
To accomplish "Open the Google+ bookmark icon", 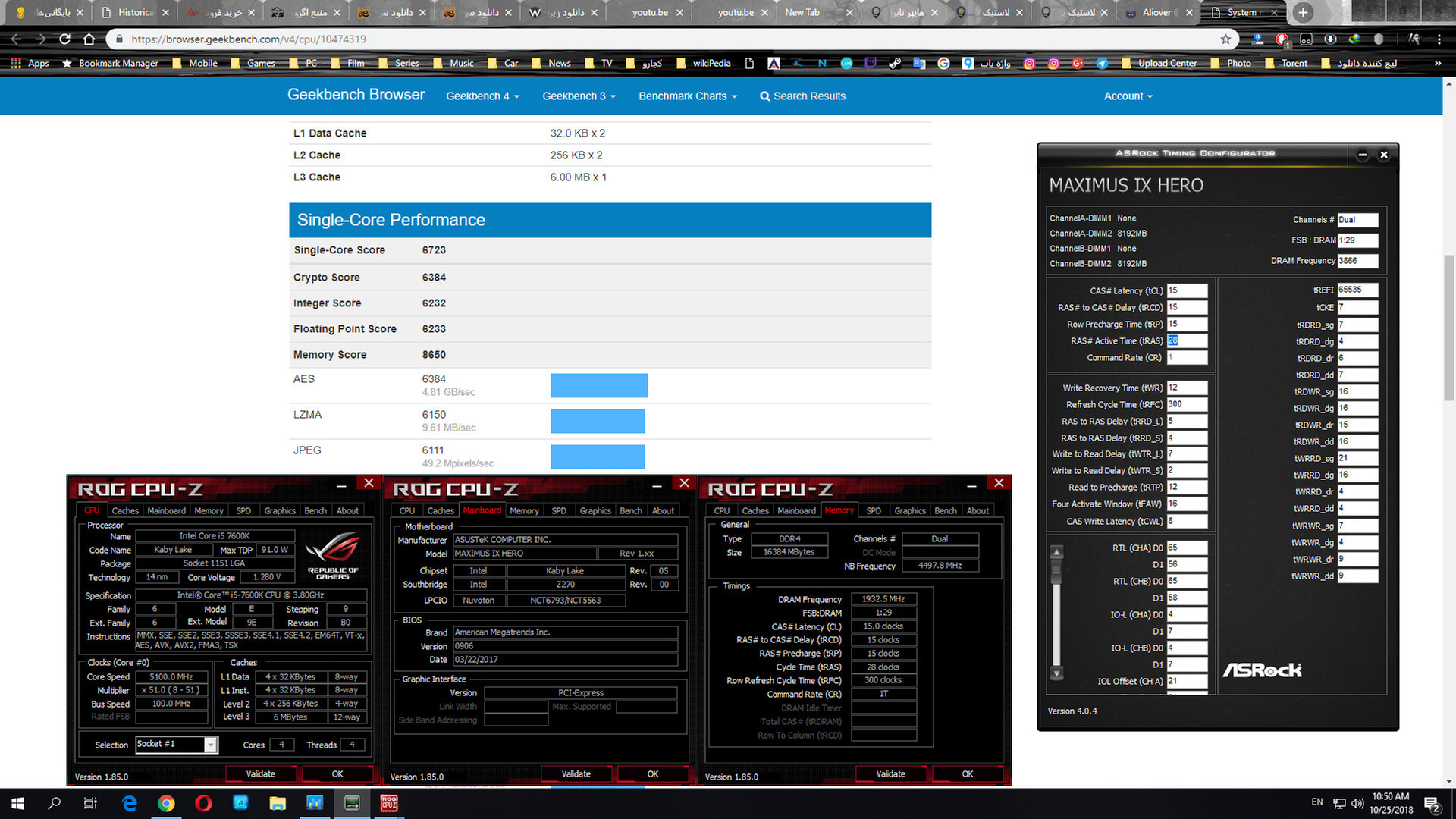I will point(1078,63).
